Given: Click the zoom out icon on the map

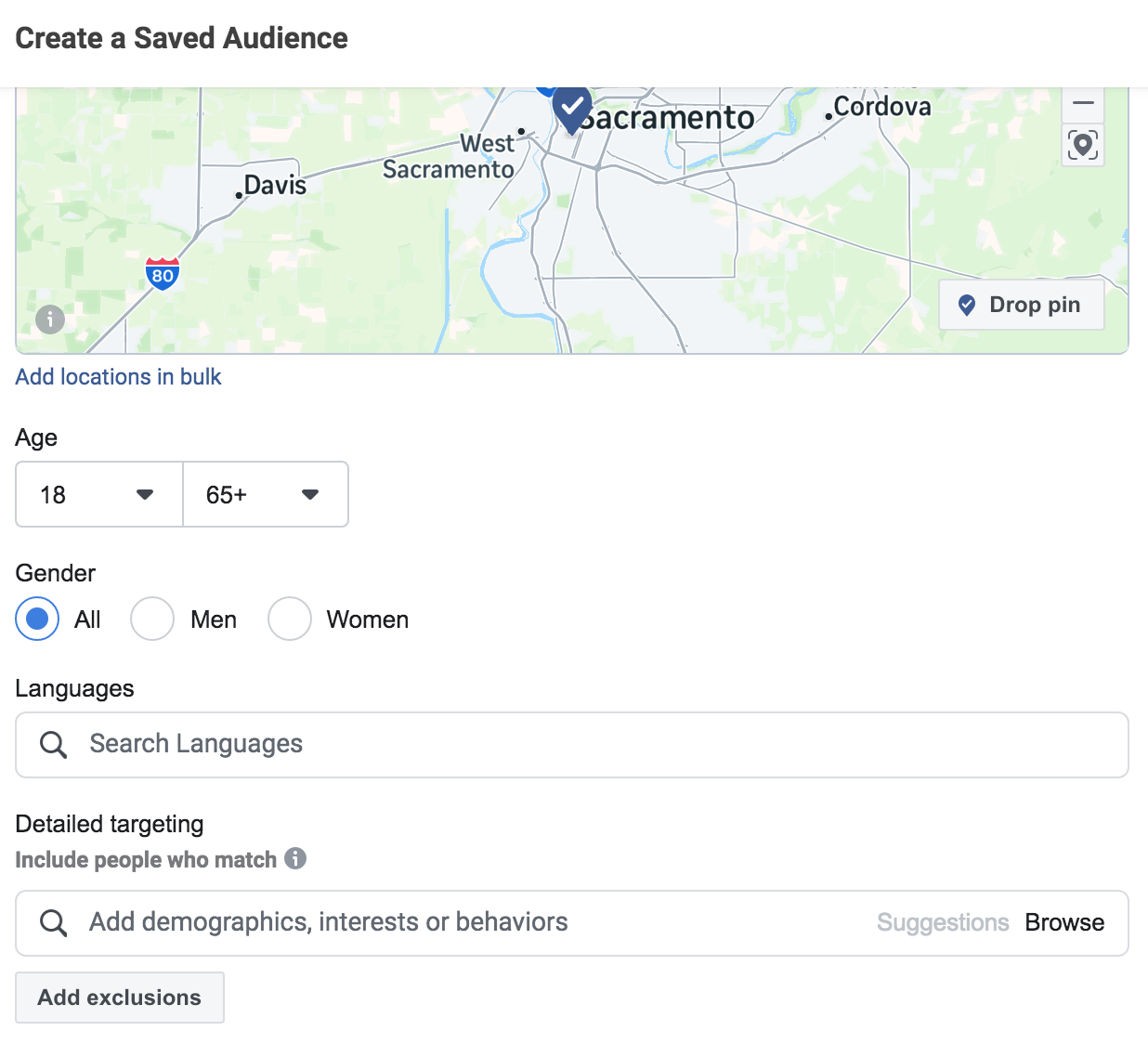Looking at the screenshot, I should click(1083, 103).
